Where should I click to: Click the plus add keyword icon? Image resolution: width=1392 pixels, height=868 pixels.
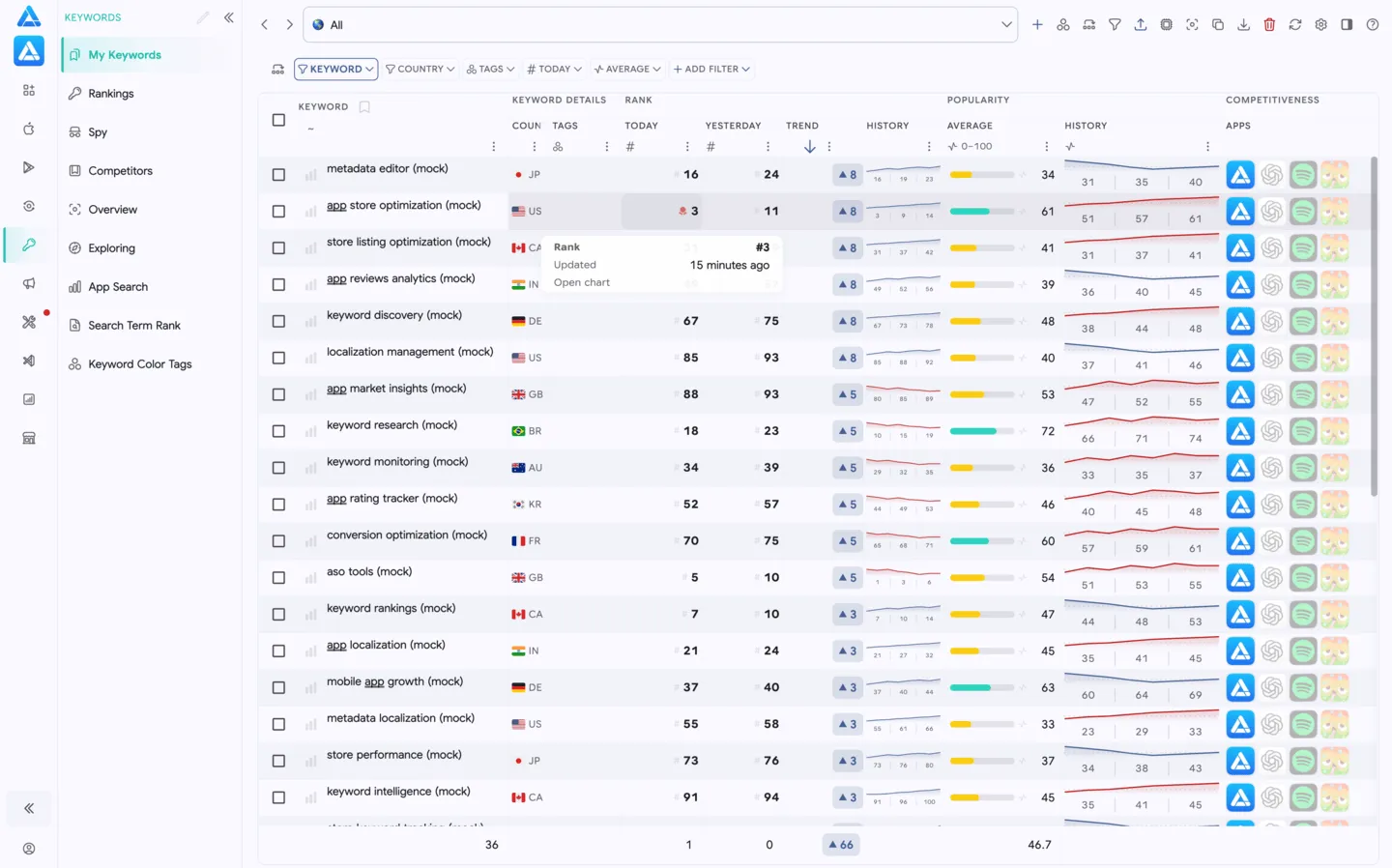point(1037,25)
